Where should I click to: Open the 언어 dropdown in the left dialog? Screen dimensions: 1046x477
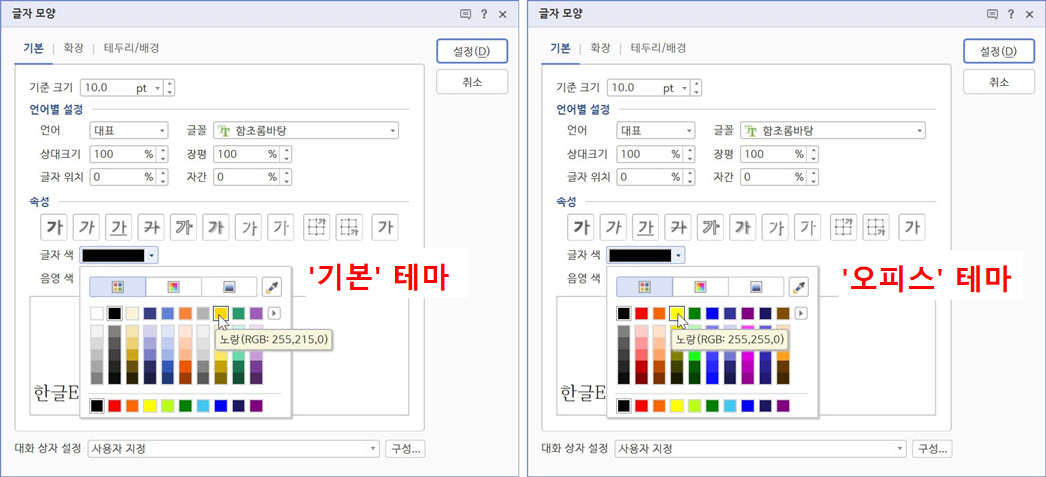click(x=129, y=130)
